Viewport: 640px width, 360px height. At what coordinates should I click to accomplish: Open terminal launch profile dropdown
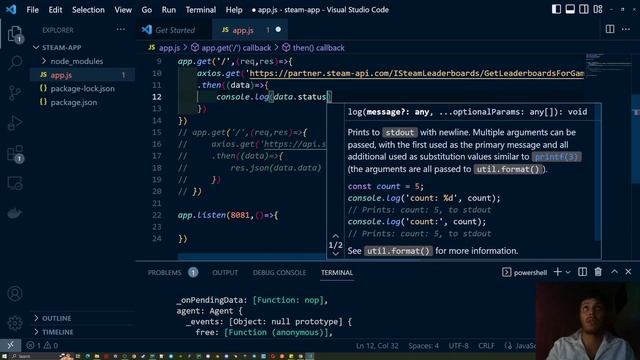tap(568, 272)
